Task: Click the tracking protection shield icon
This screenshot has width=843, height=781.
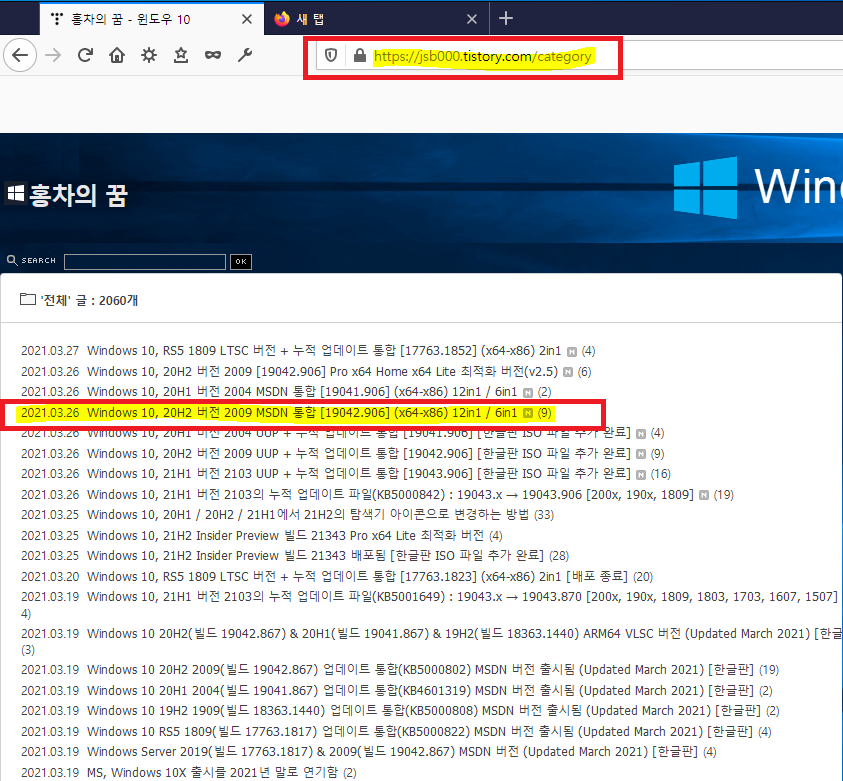Action: coord(331,55)
